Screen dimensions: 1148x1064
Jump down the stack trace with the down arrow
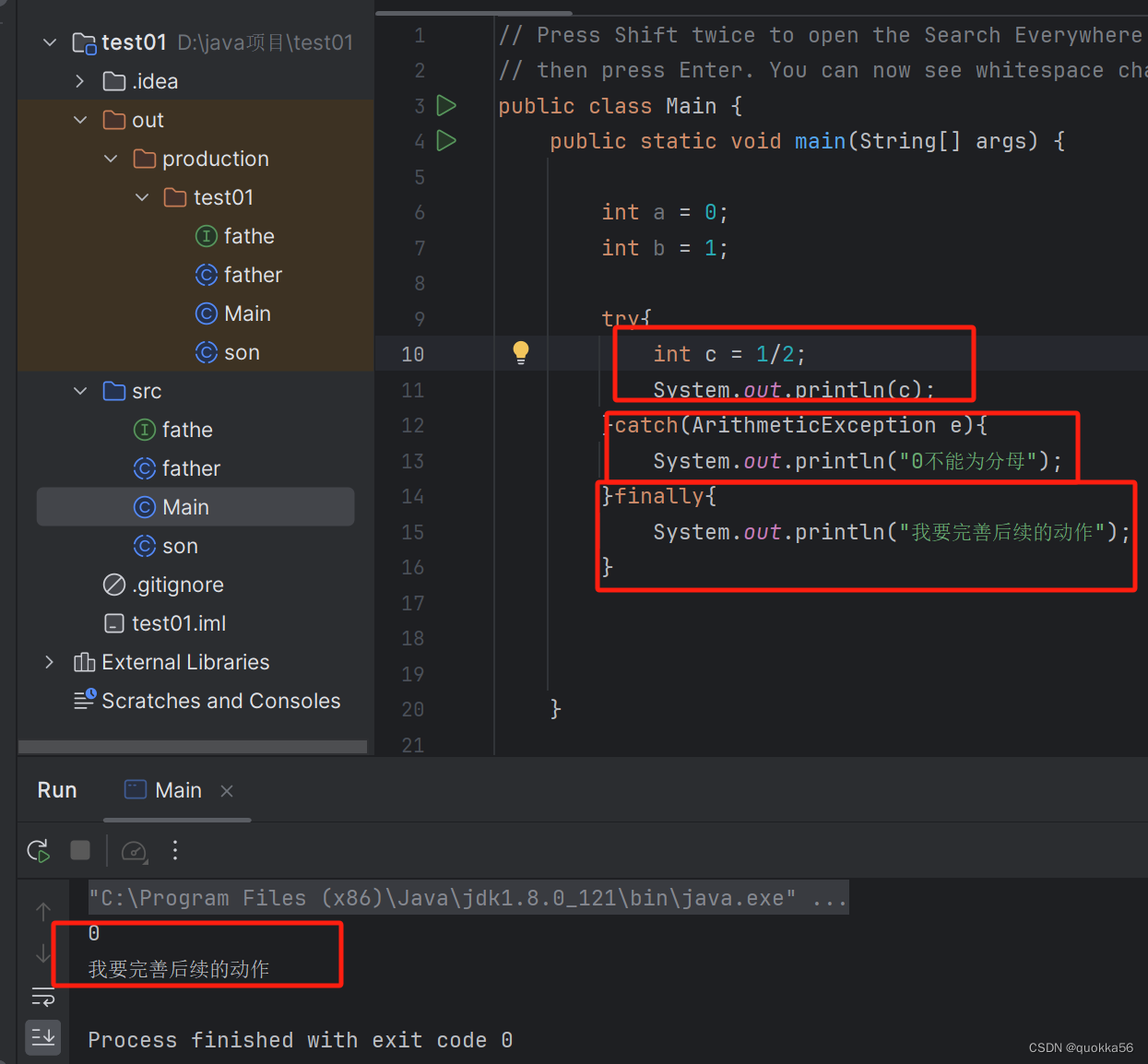43,953
